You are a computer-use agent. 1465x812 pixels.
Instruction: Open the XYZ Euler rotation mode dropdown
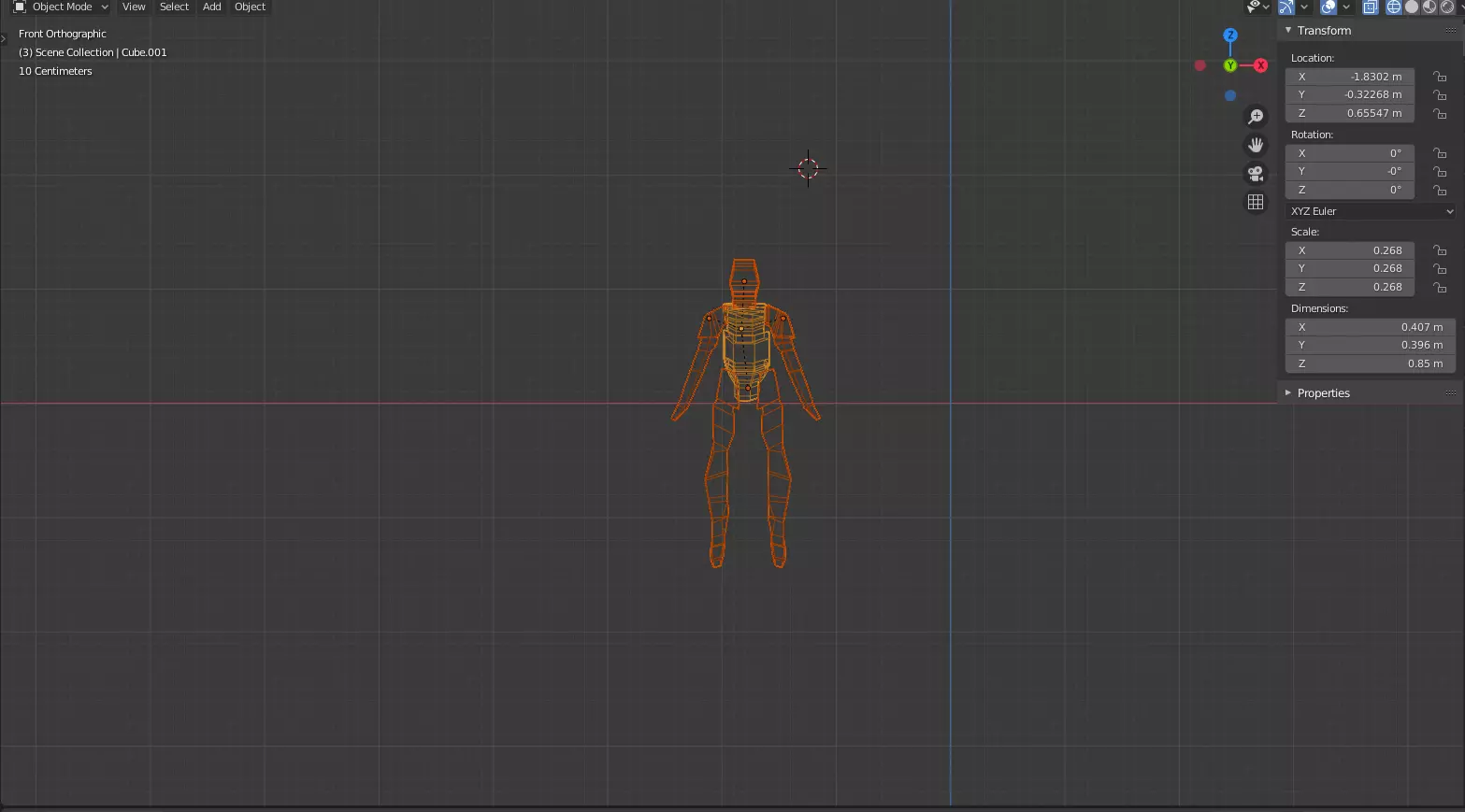pos(1371,211)
